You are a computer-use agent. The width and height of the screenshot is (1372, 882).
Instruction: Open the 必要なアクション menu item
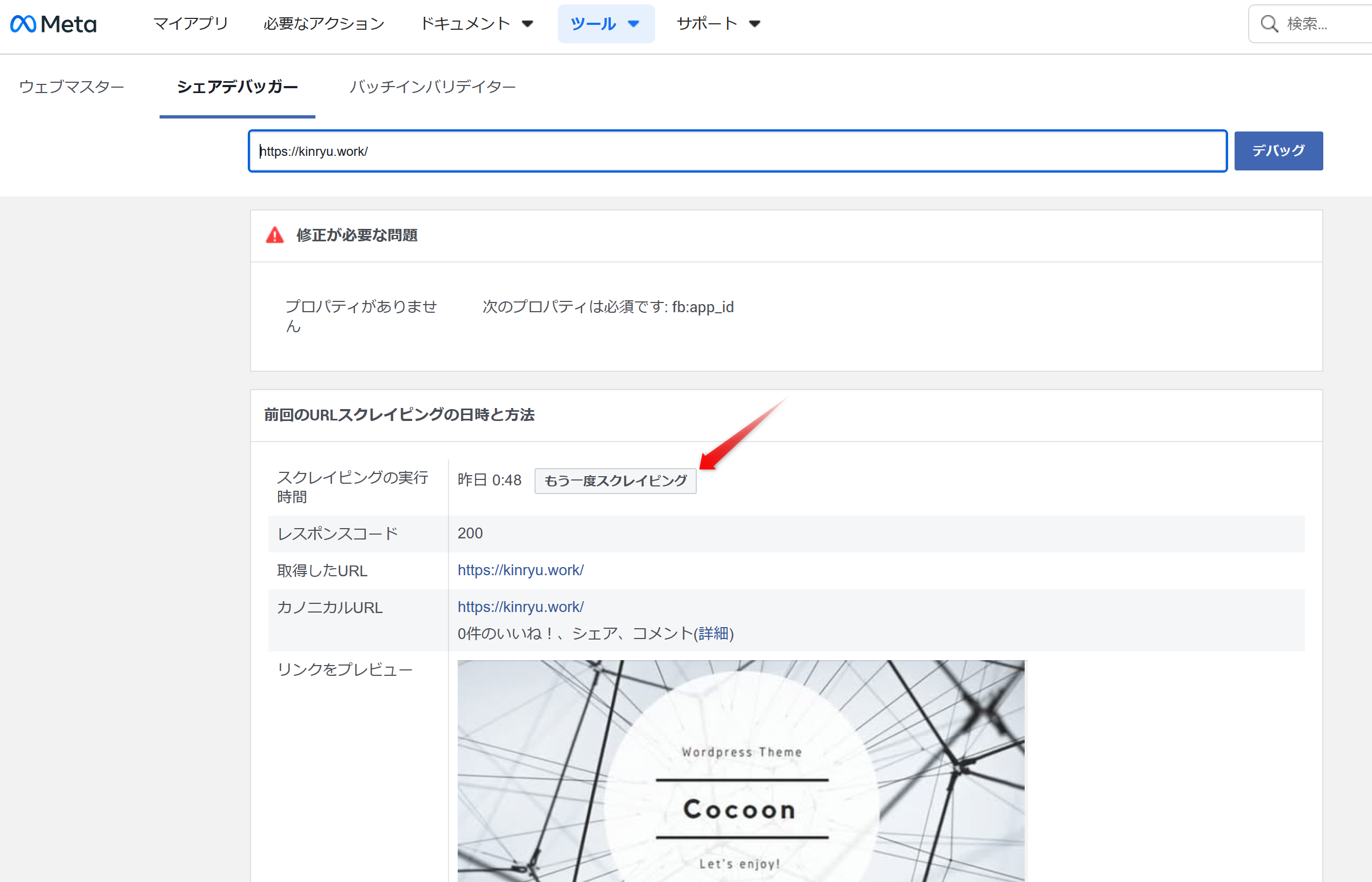tap(324, 23)
